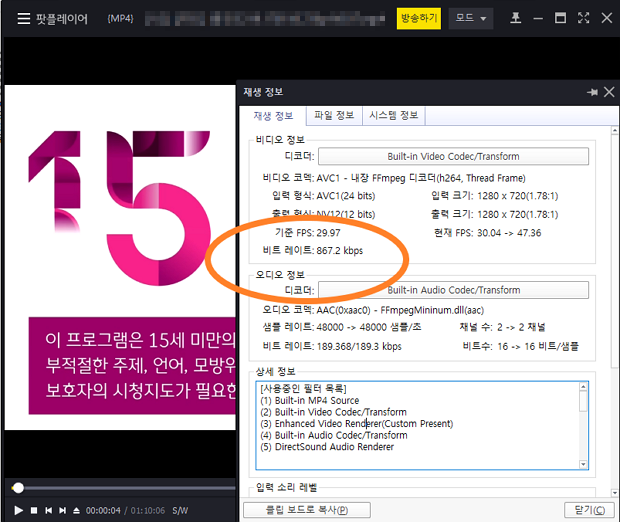Click the {MP4} format label in title bar
The height and width of the screenshot is (522, 620).
120,19
